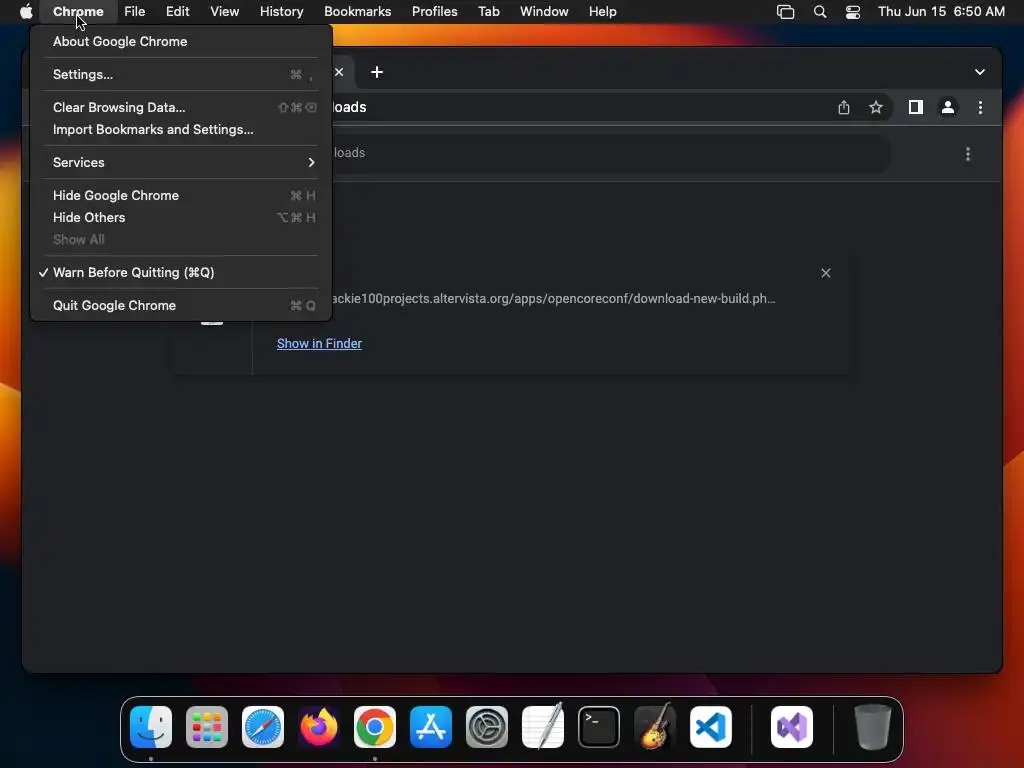Open App Store from the Dock
This screenshot has height=768, width=1024.
(x=431, y=727)
